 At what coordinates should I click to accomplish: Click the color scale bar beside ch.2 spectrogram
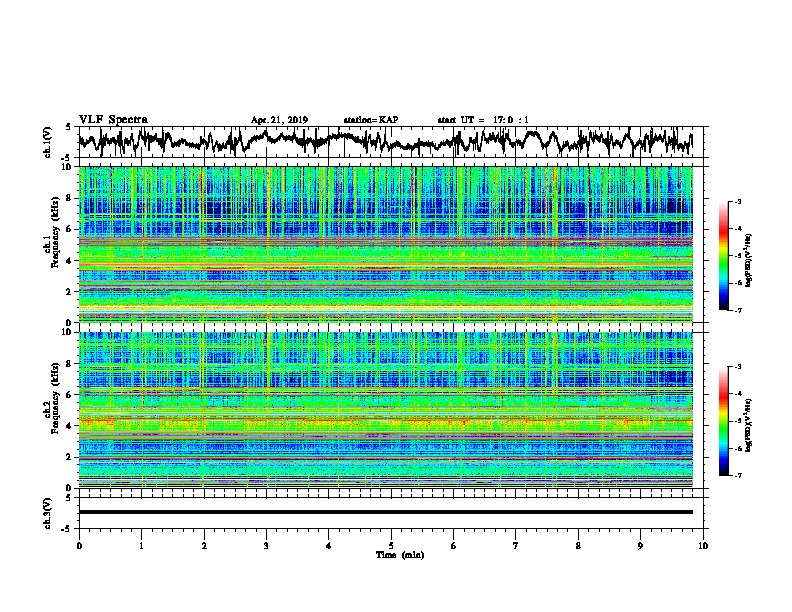click(724, 421)
